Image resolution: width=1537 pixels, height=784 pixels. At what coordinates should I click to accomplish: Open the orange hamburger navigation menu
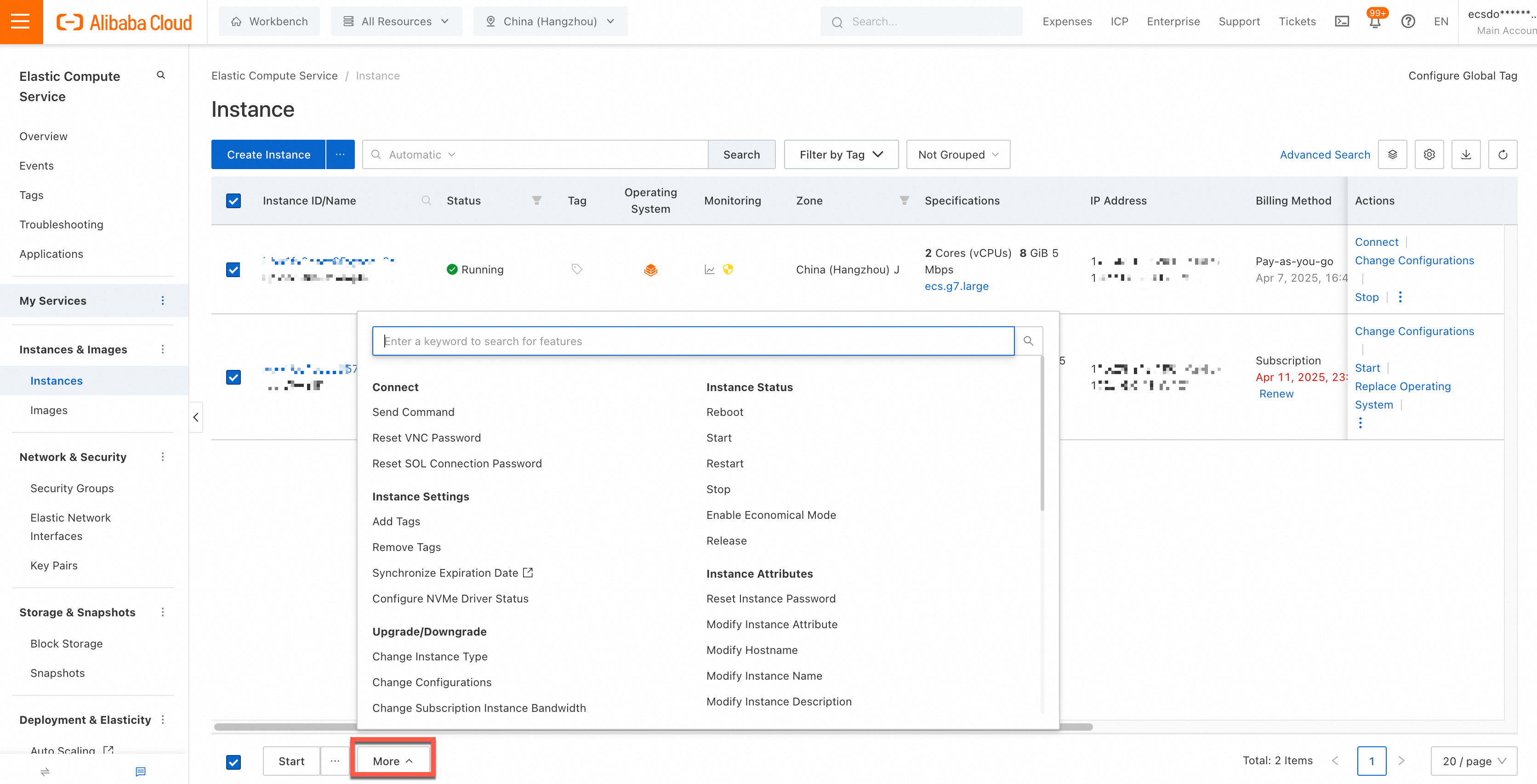[x=21, y=22]
